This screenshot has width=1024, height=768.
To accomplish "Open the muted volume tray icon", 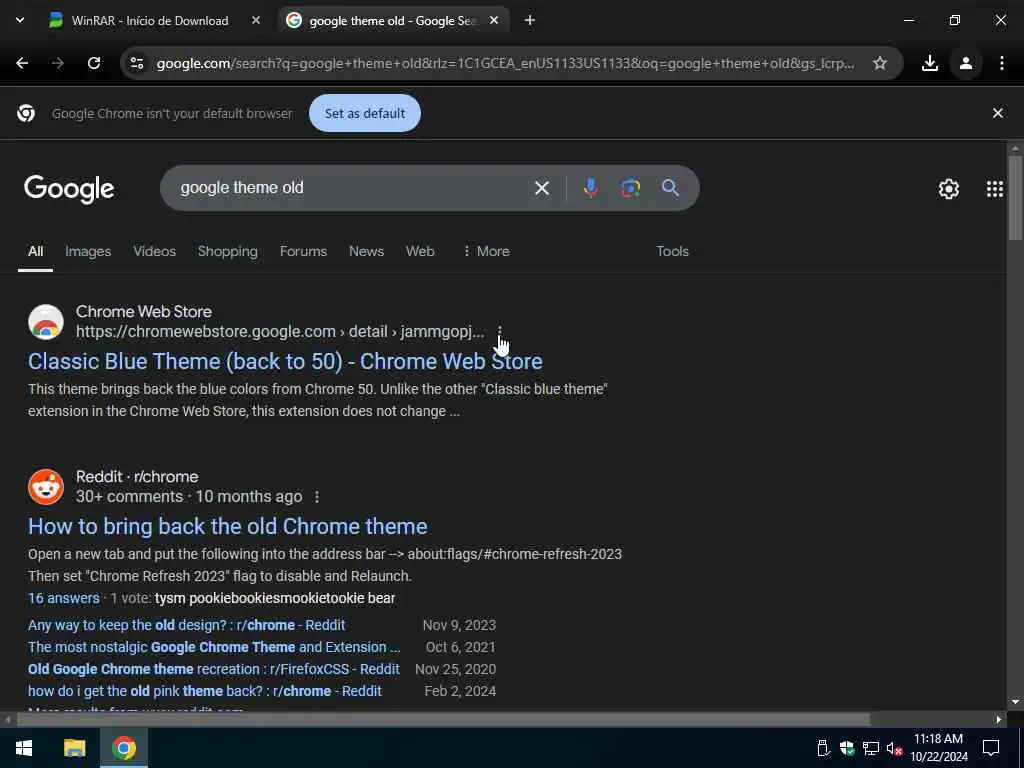I will pos(894,748).
